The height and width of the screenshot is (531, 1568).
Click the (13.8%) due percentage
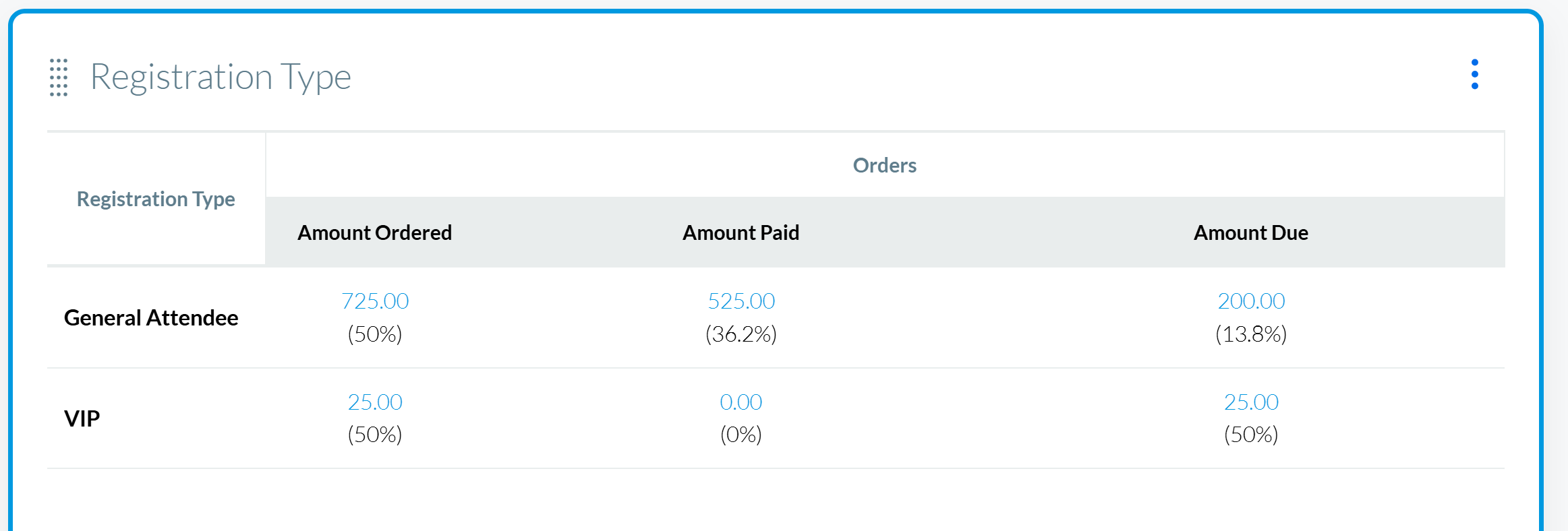click(x=1251, y=334)
